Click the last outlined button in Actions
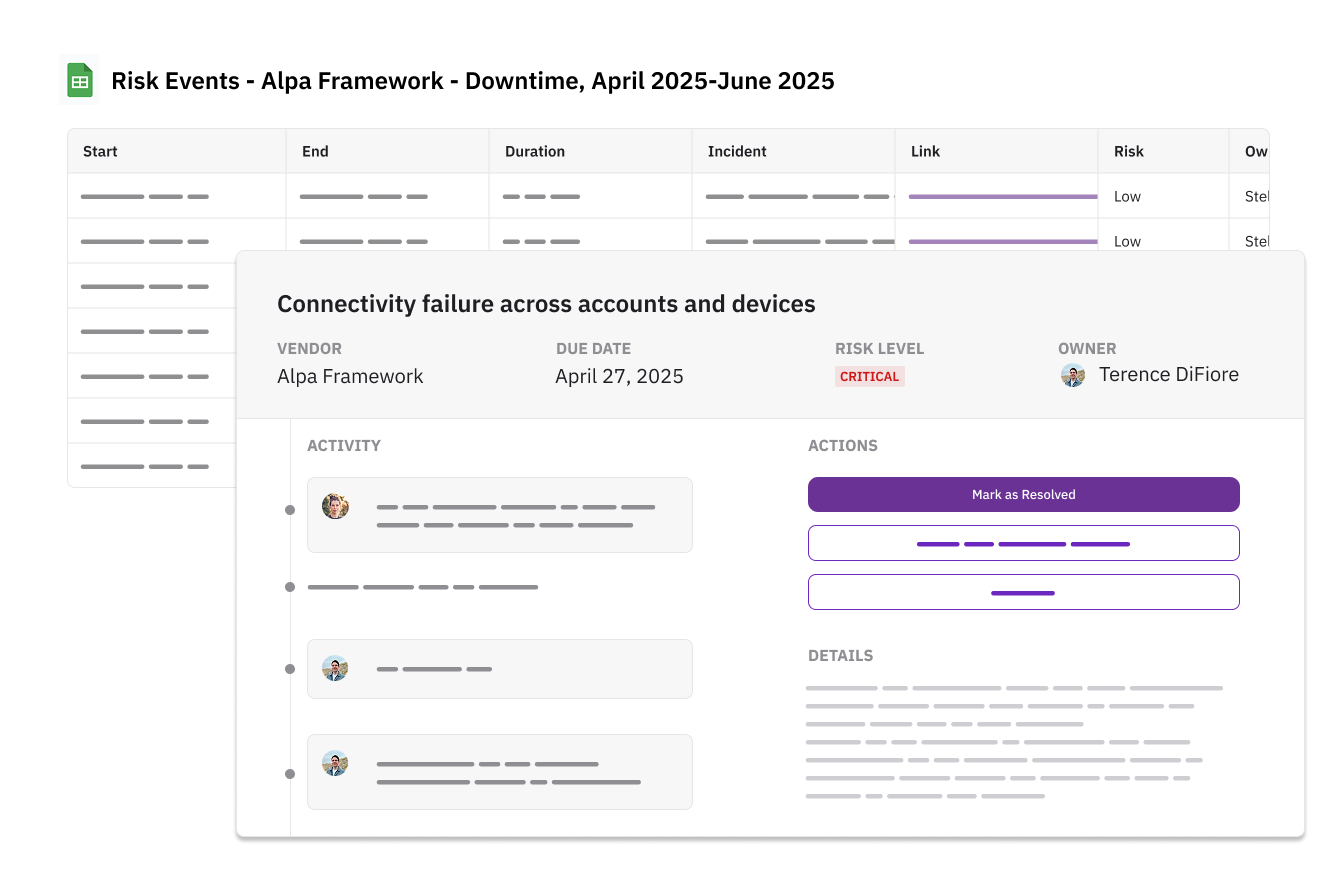The width and height of the screenshot is (1337, 869). pyautogui.click(x=1023, y=592)
